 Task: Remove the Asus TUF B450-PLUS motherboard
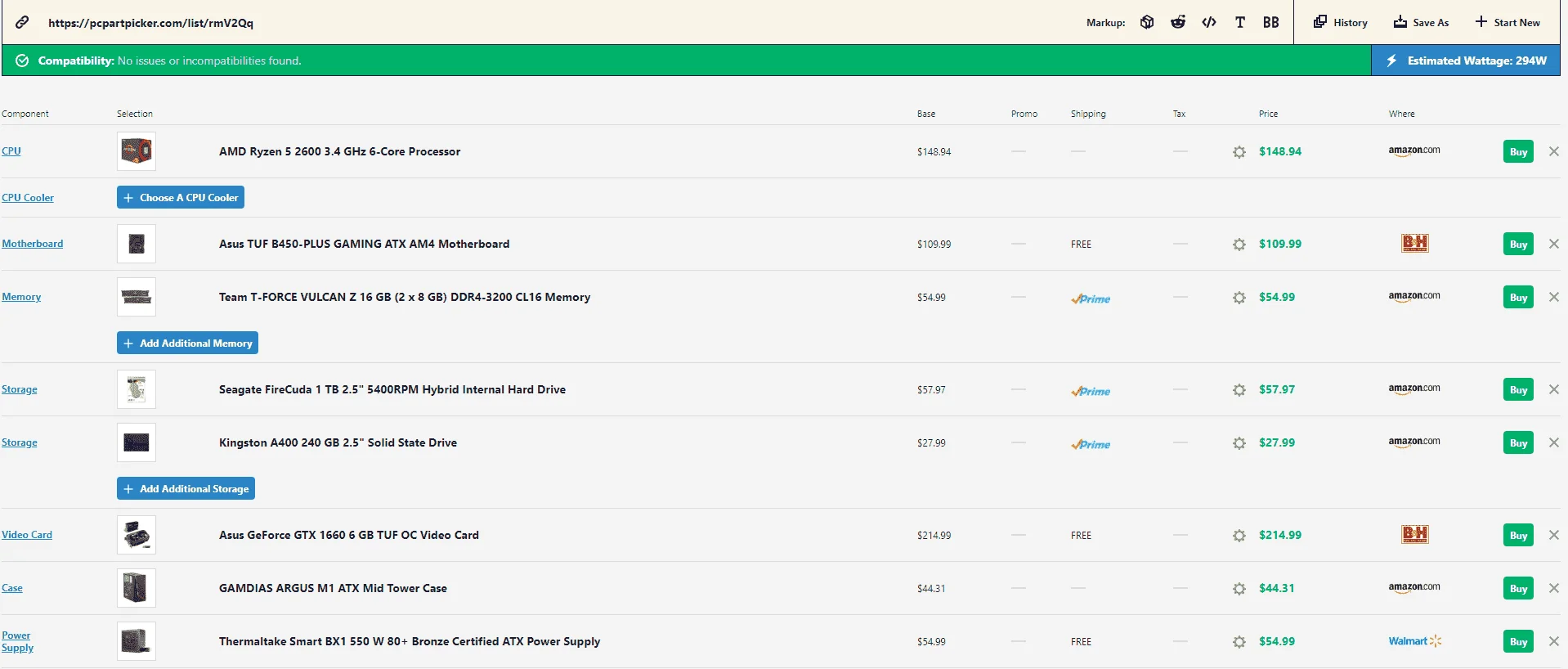coord(1554,244)
